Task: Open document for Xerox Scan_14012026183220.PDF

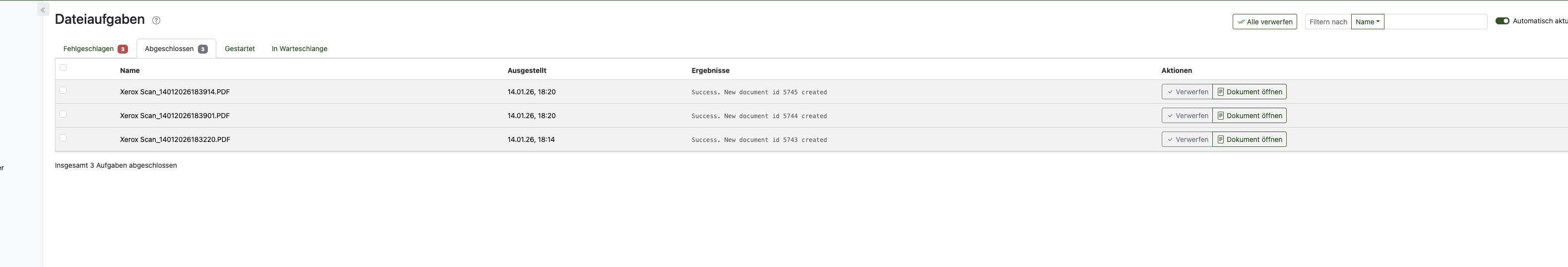Action: coord(1249,139)
